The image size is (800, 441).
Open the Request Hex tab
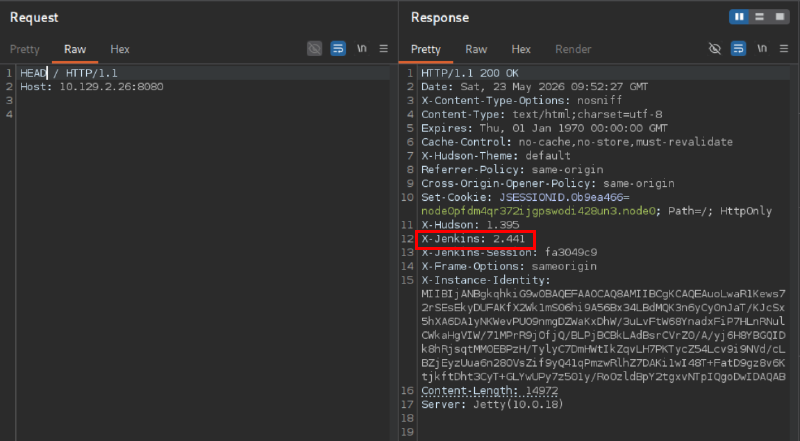tap(120, 49)
